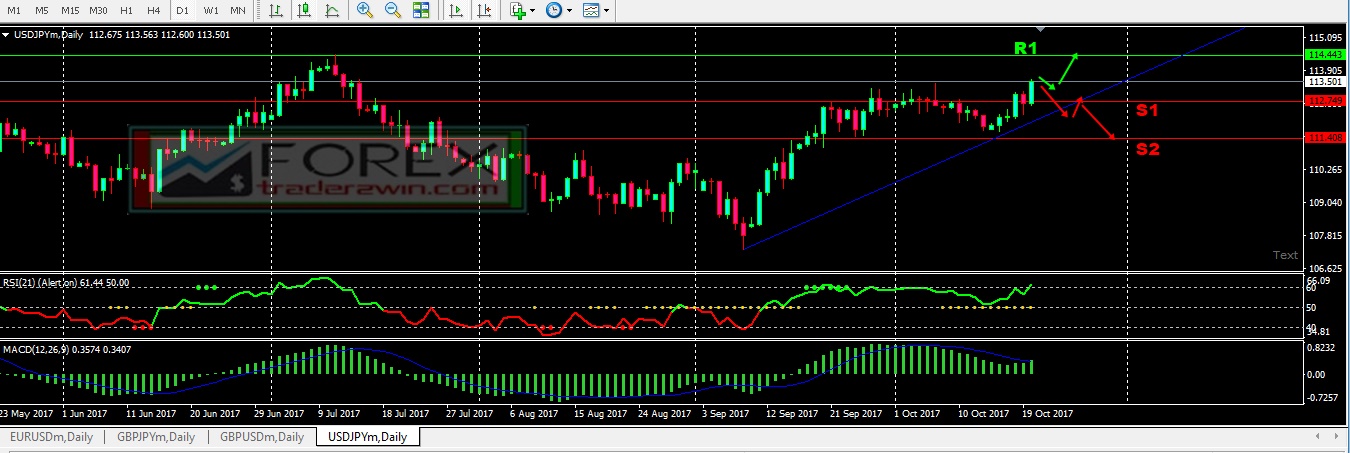1350x453 pixels.
Task: Switch to bar chart display
Action: click(x=276, y=10)
